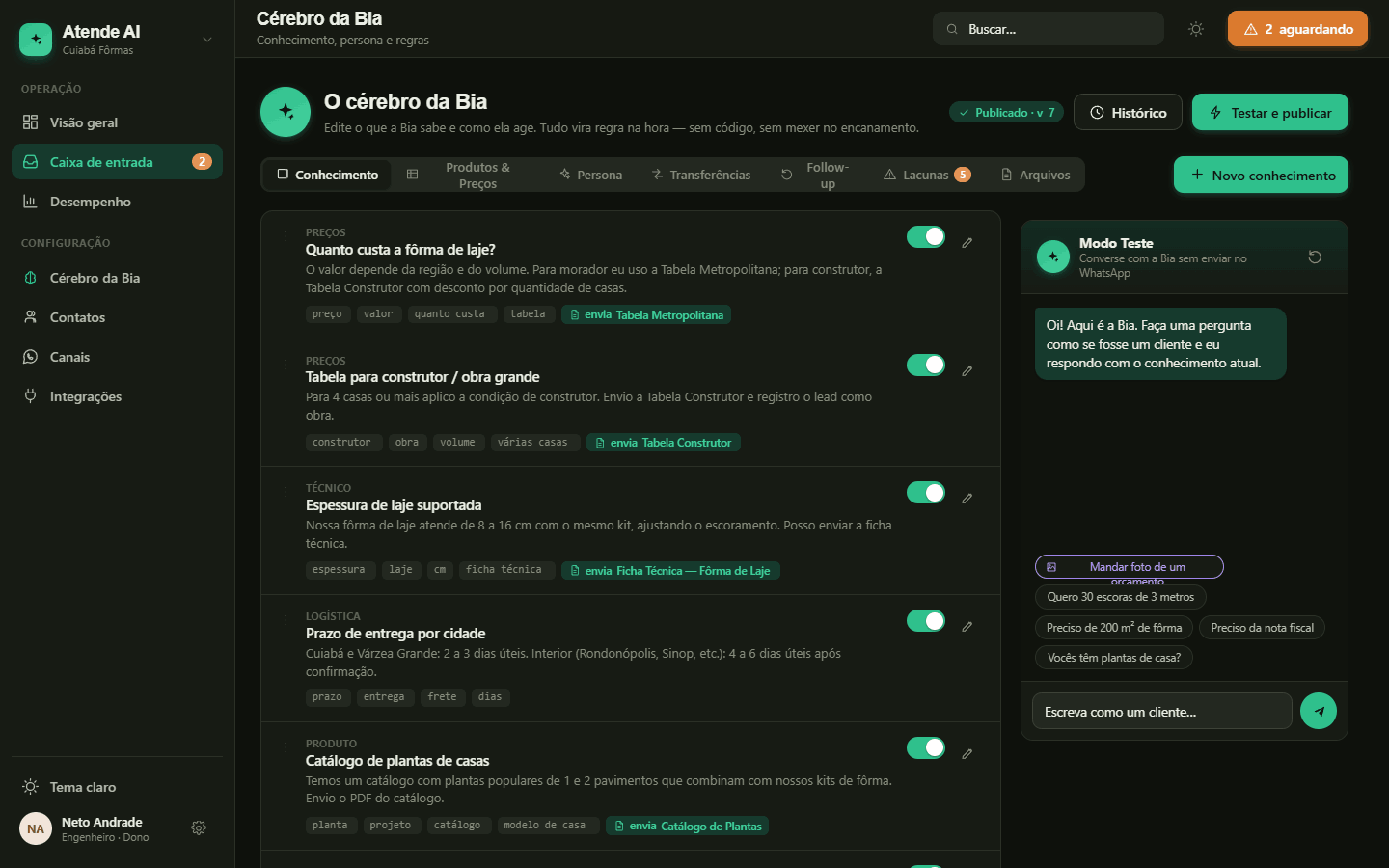Click the Publicado v 7 badge
Screen dimensions: 1389x868
1007,113
